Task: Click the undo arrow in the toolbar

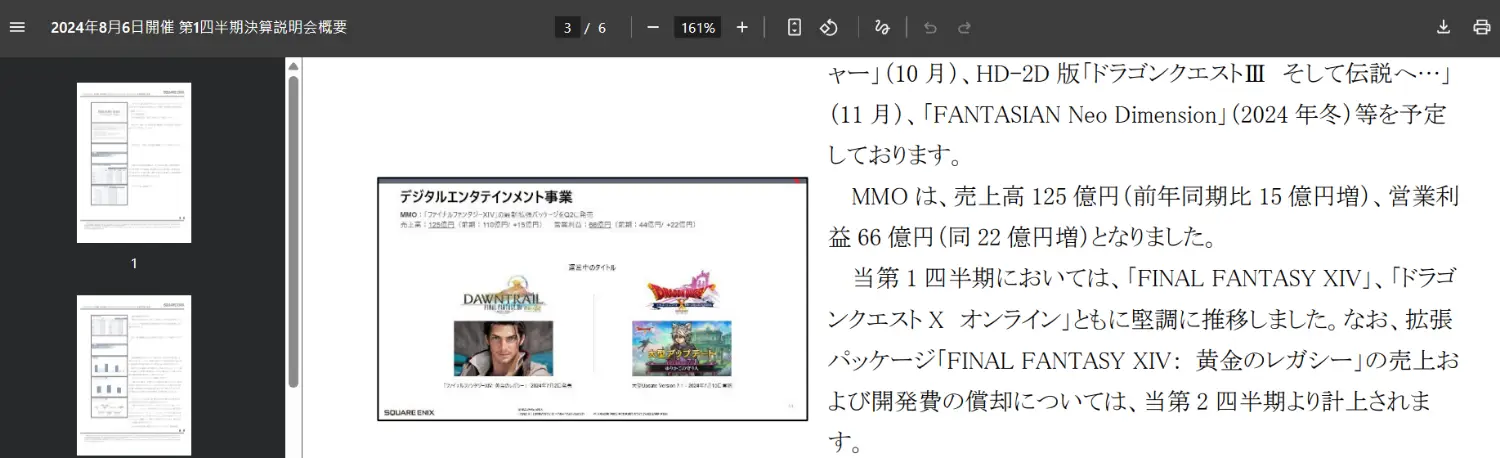Action: [x=930, y=28]
